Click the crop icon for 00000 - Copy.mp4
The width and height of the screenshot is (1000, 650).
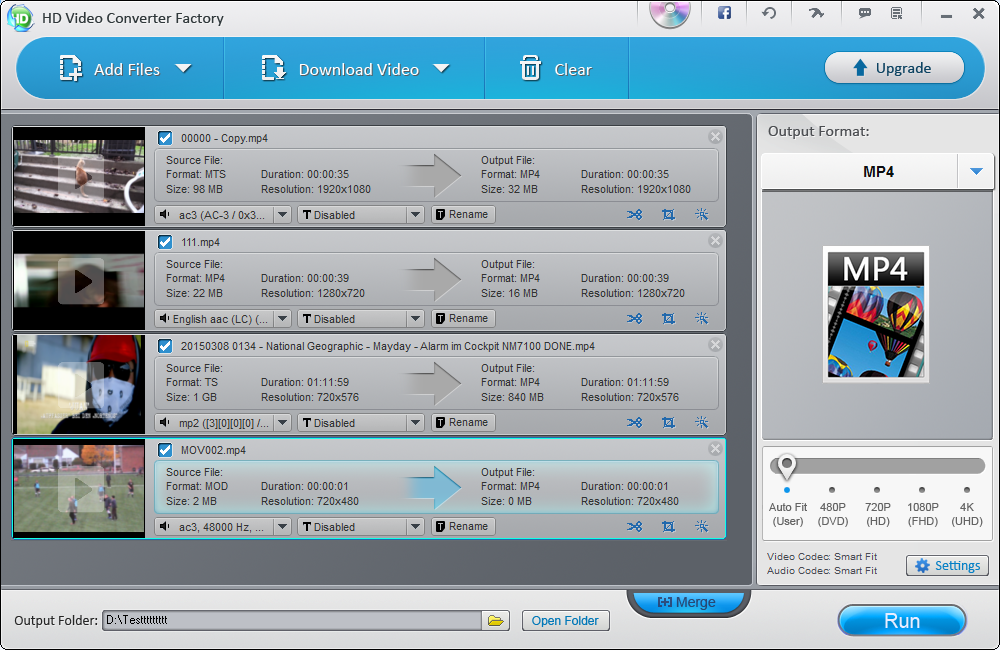click(x=668, y=214)
